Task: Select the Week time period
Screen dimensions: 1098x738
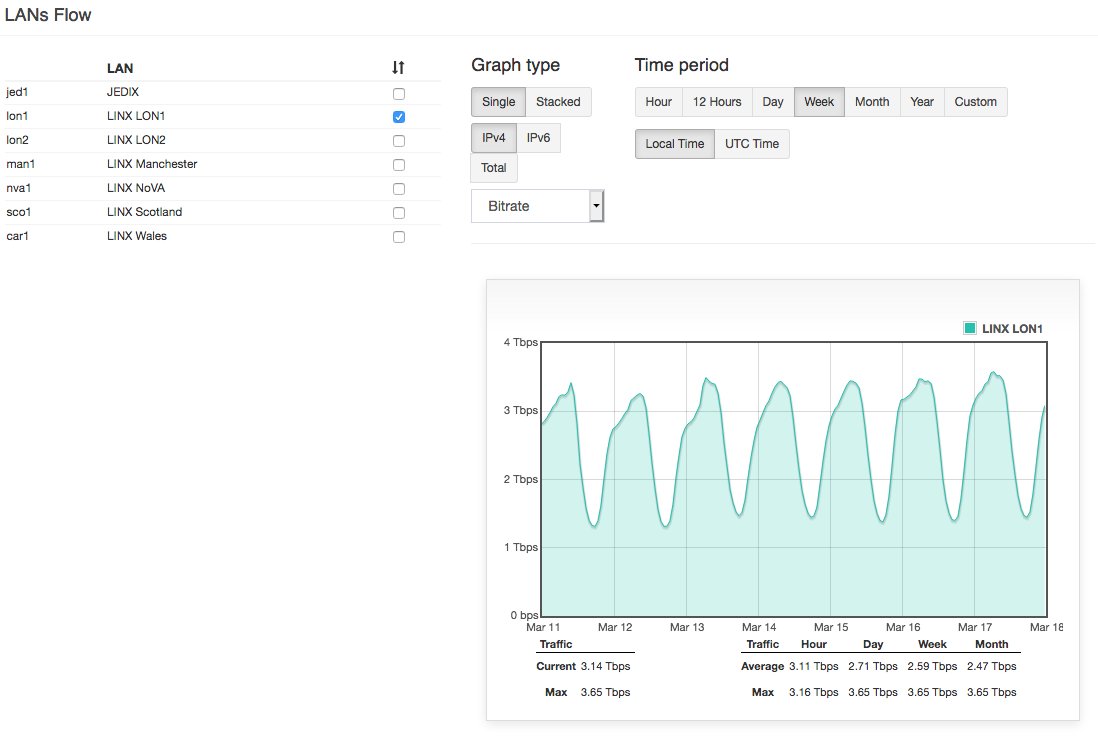Action: point(819,102)
